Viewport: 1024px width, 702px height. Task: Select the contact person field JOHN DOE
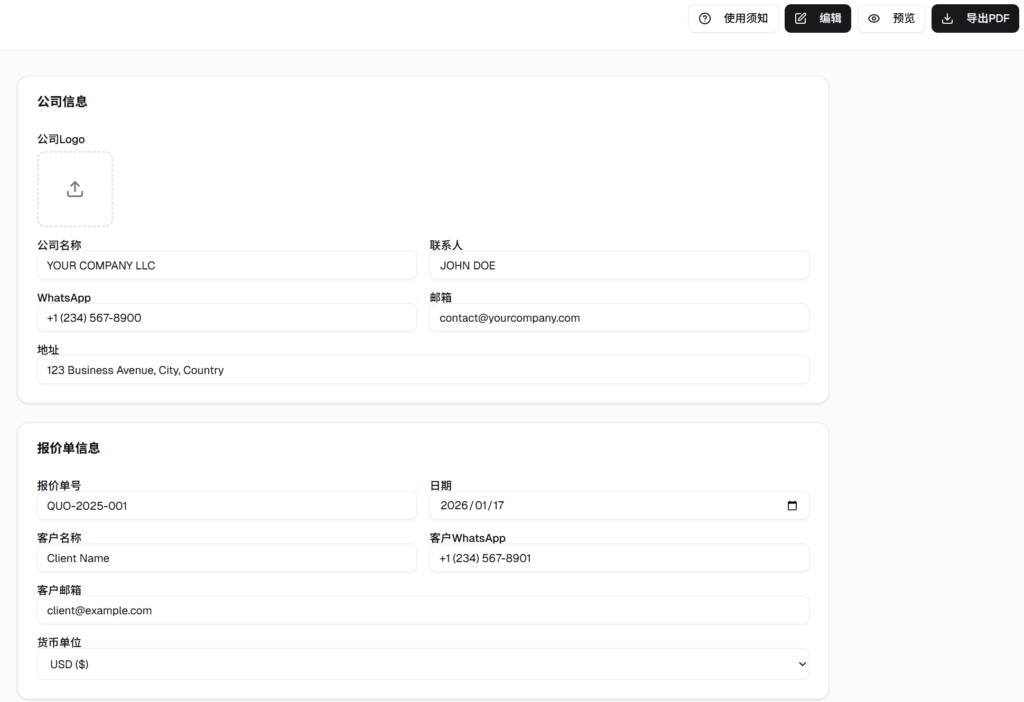(619, 266)
